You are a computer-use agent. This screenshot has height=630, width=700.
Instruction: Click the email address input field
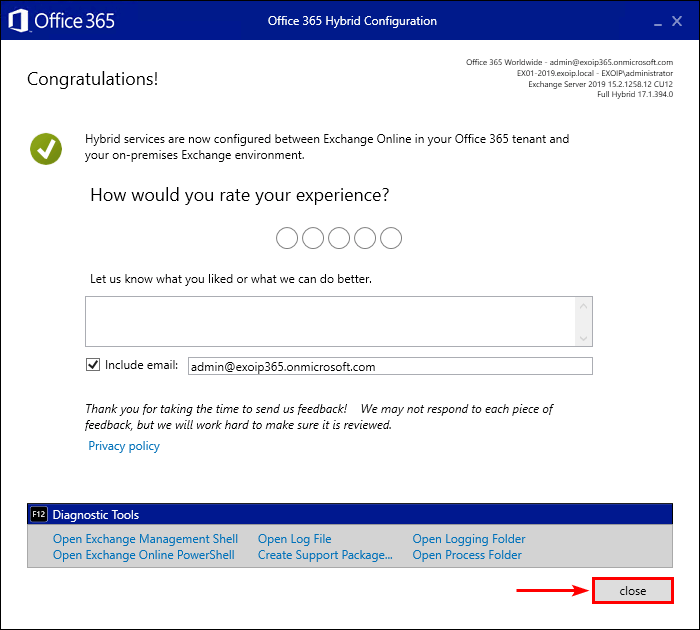click(390, 366)
